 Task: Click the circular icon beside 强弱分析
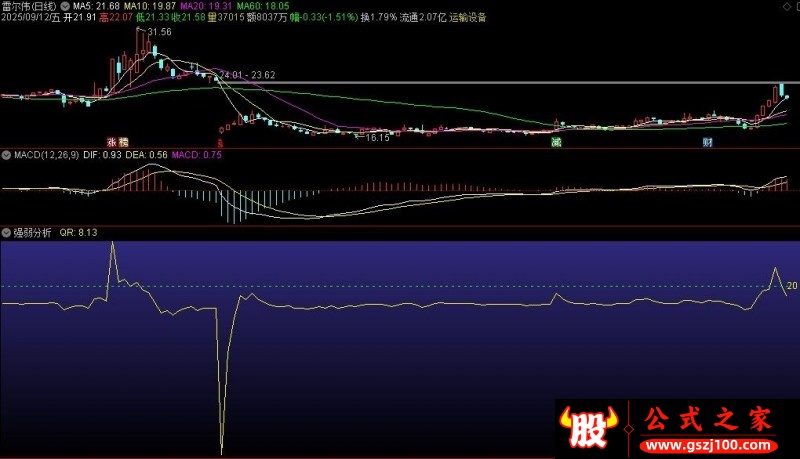pyautogui.click(x=6, y=231)
